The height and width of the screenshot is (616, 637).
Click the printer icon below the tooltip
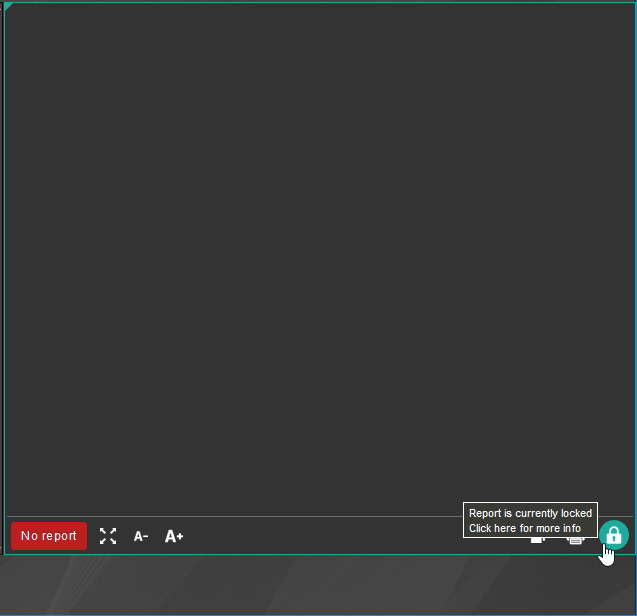click(x=576, y=540)
